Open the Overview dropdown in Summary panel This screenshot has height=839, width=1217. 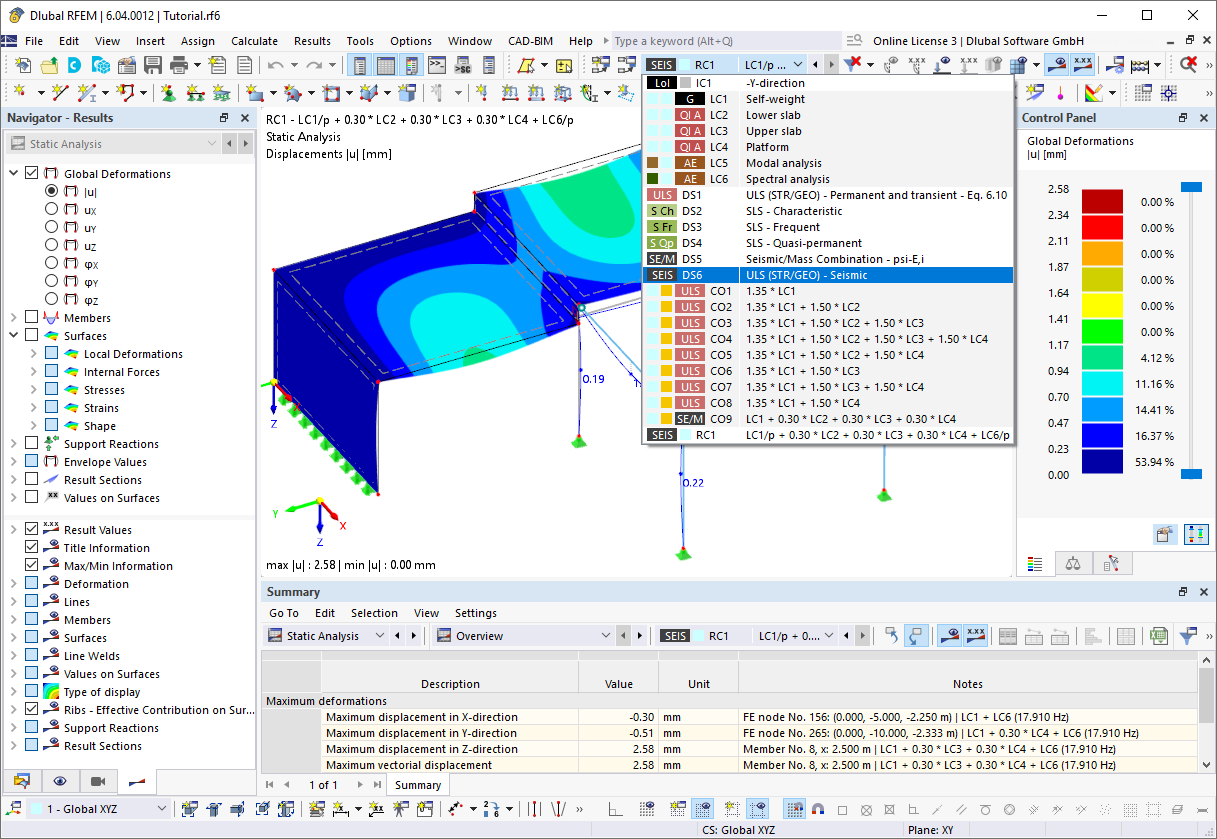pos(524,636)
